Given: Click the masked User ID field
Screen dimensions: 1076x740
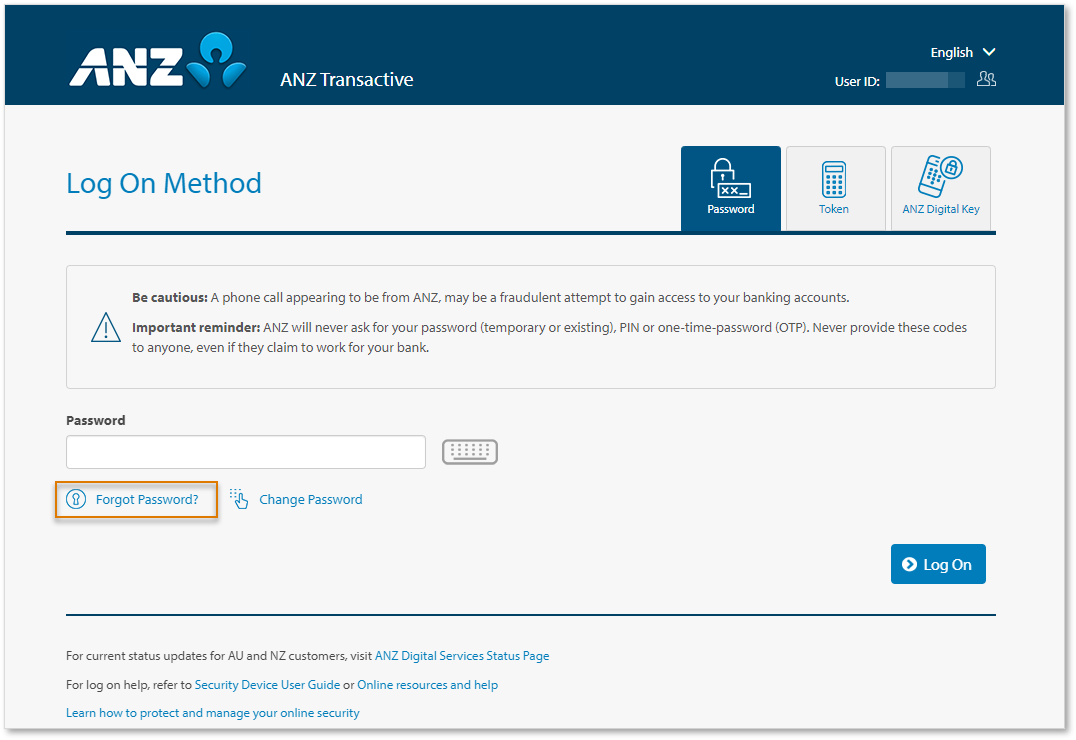Looking at the screenshot, I should (x=925, y=80).
